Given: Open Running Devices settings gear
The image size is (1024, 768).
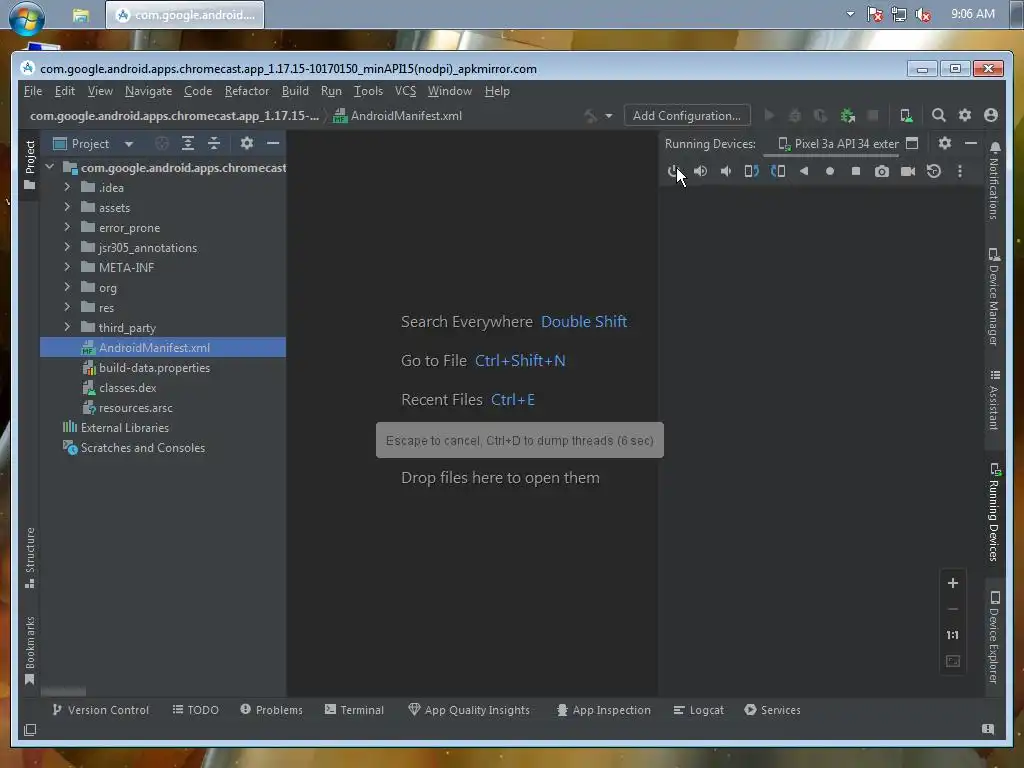Looking at the screenshot, I should (944, 143).
